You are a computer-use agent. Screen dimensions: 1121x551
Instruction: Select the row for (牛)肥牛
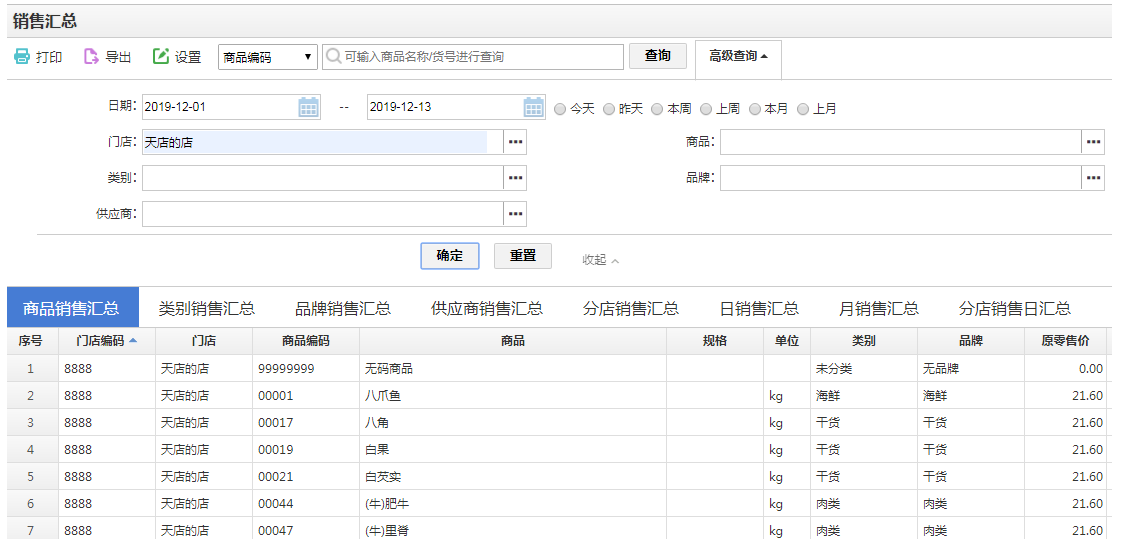[557, 504]
